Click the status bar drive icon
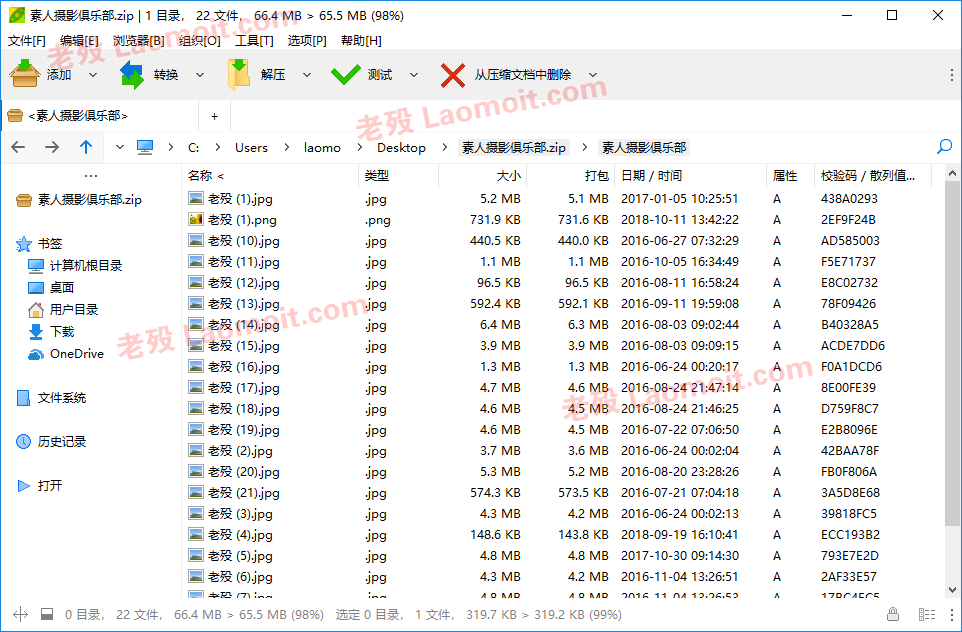The height and width of the screenshot is (632, 962). (x=47, y=614)
